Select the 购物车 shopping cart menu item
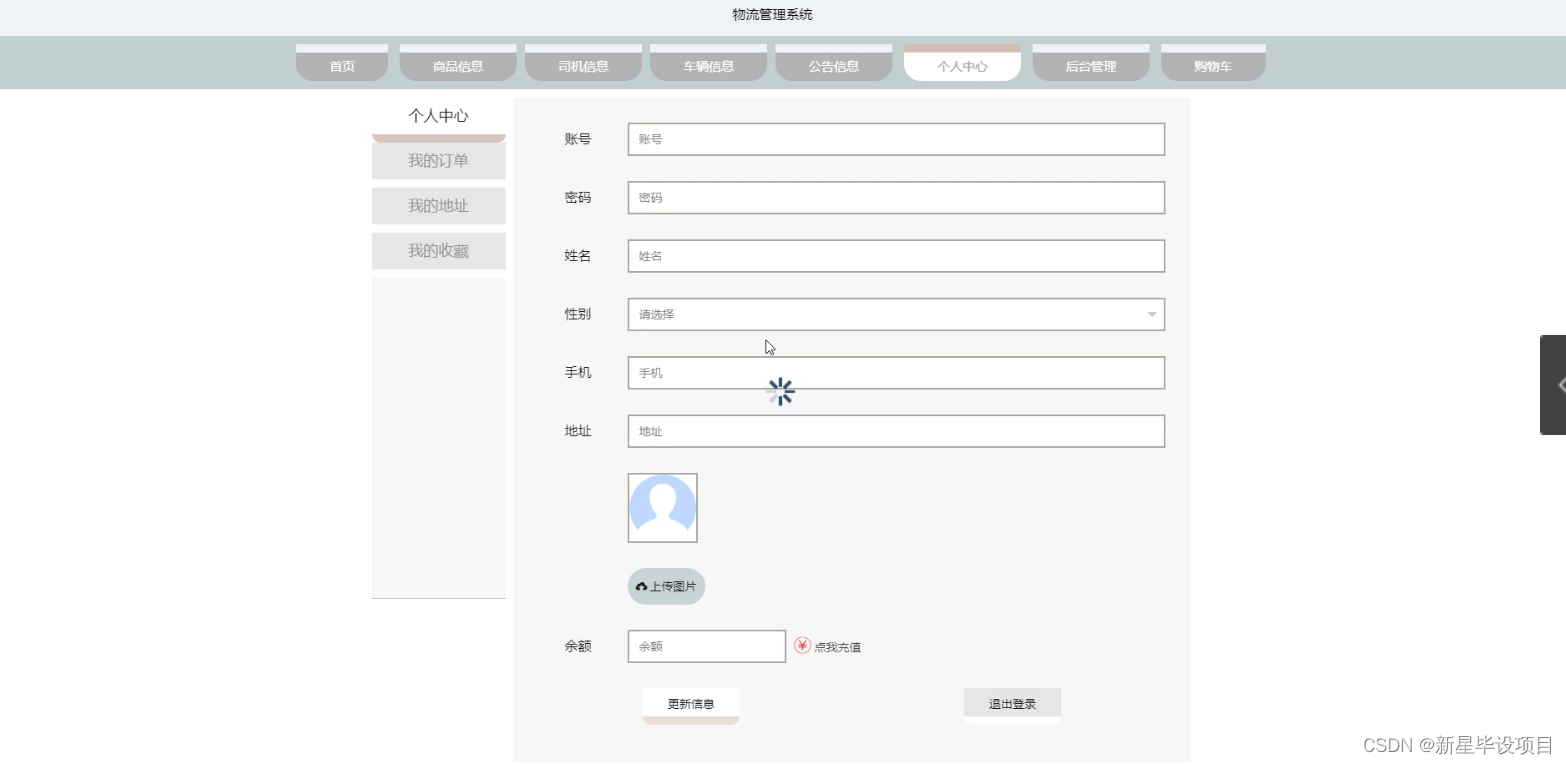 coord(1213,65)
